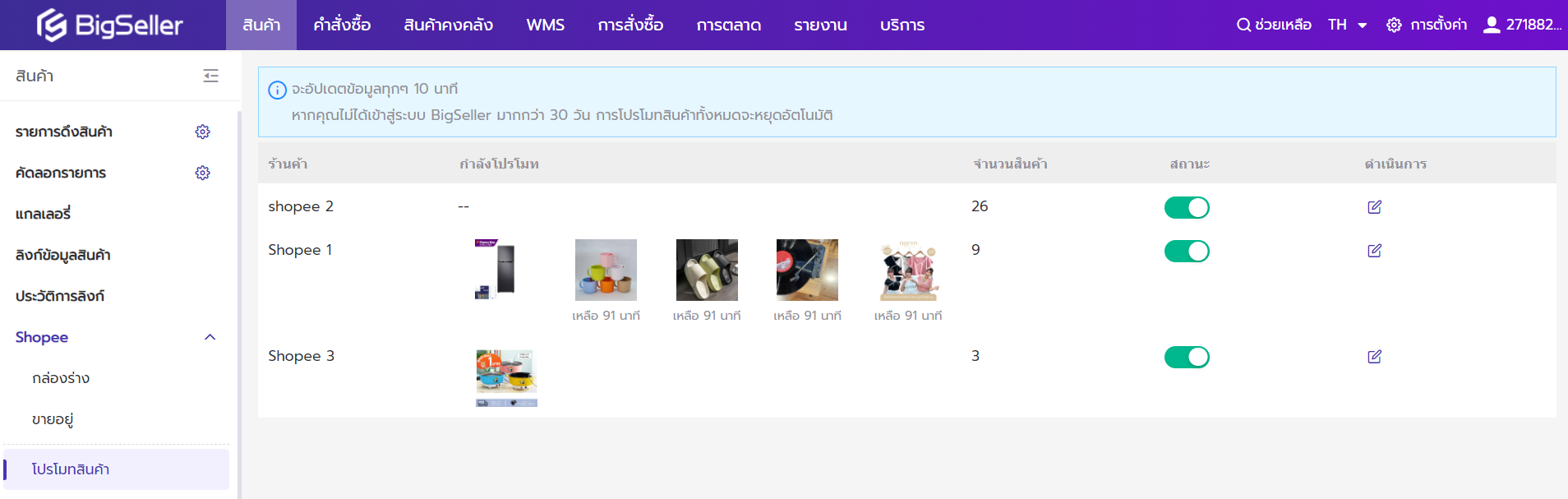Open the การตั้งค่า settings menu
Viewport: 1568px width, 499px height.
click(x=1426, y=25)
